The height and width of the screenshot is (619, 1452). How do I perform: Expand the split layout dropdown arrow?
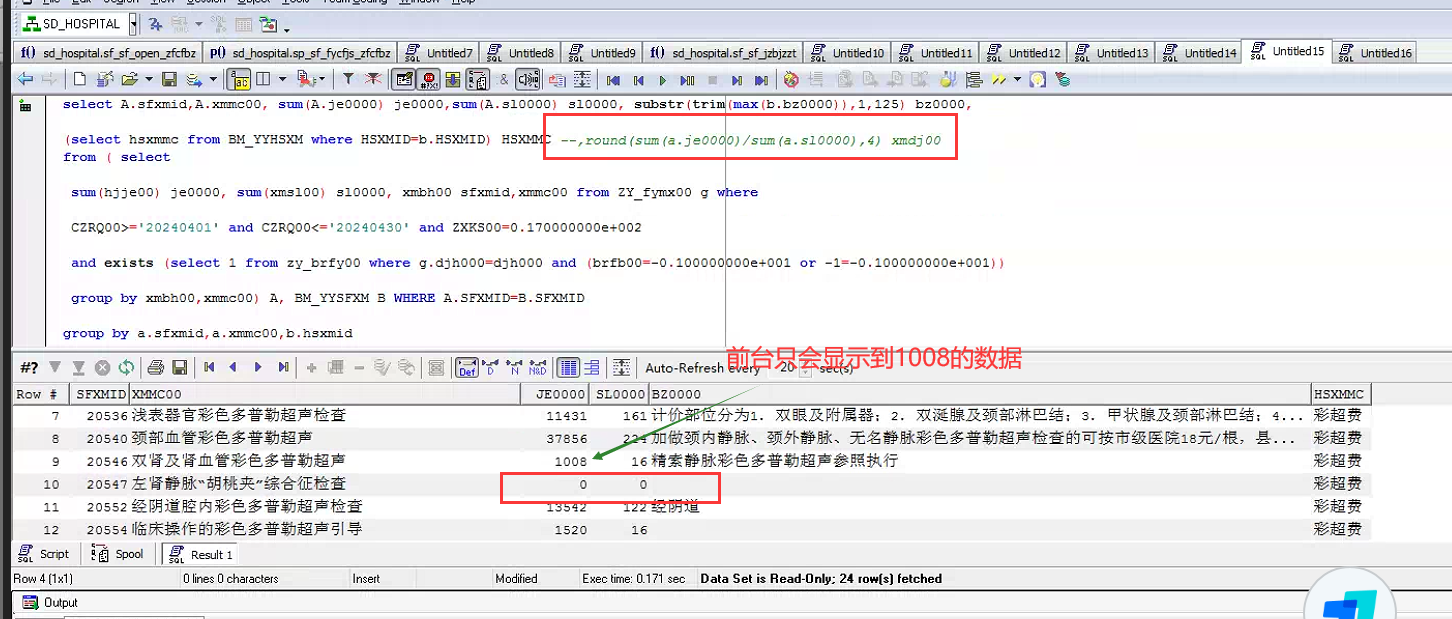tap(282, 79)
